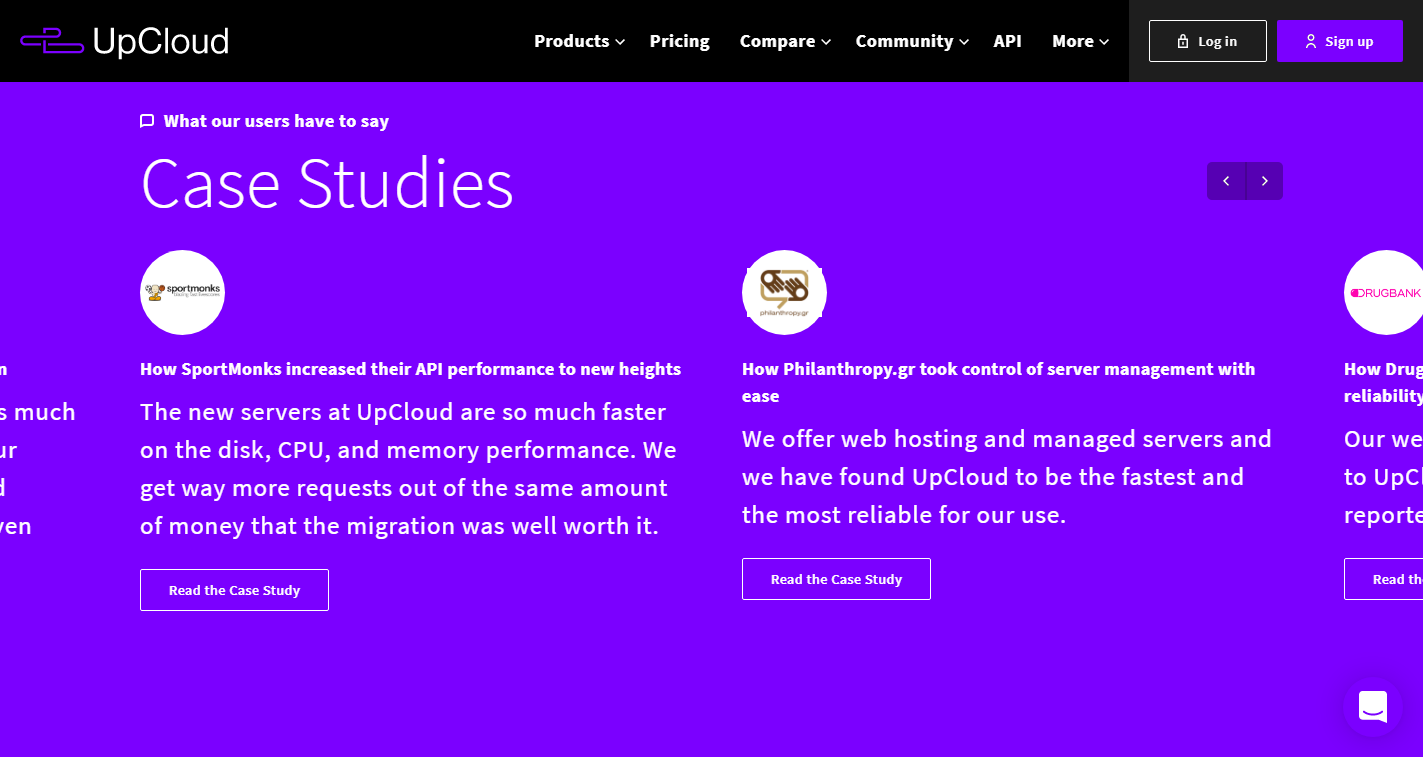Open the Community dropdown menu

[x=912, y=41]
